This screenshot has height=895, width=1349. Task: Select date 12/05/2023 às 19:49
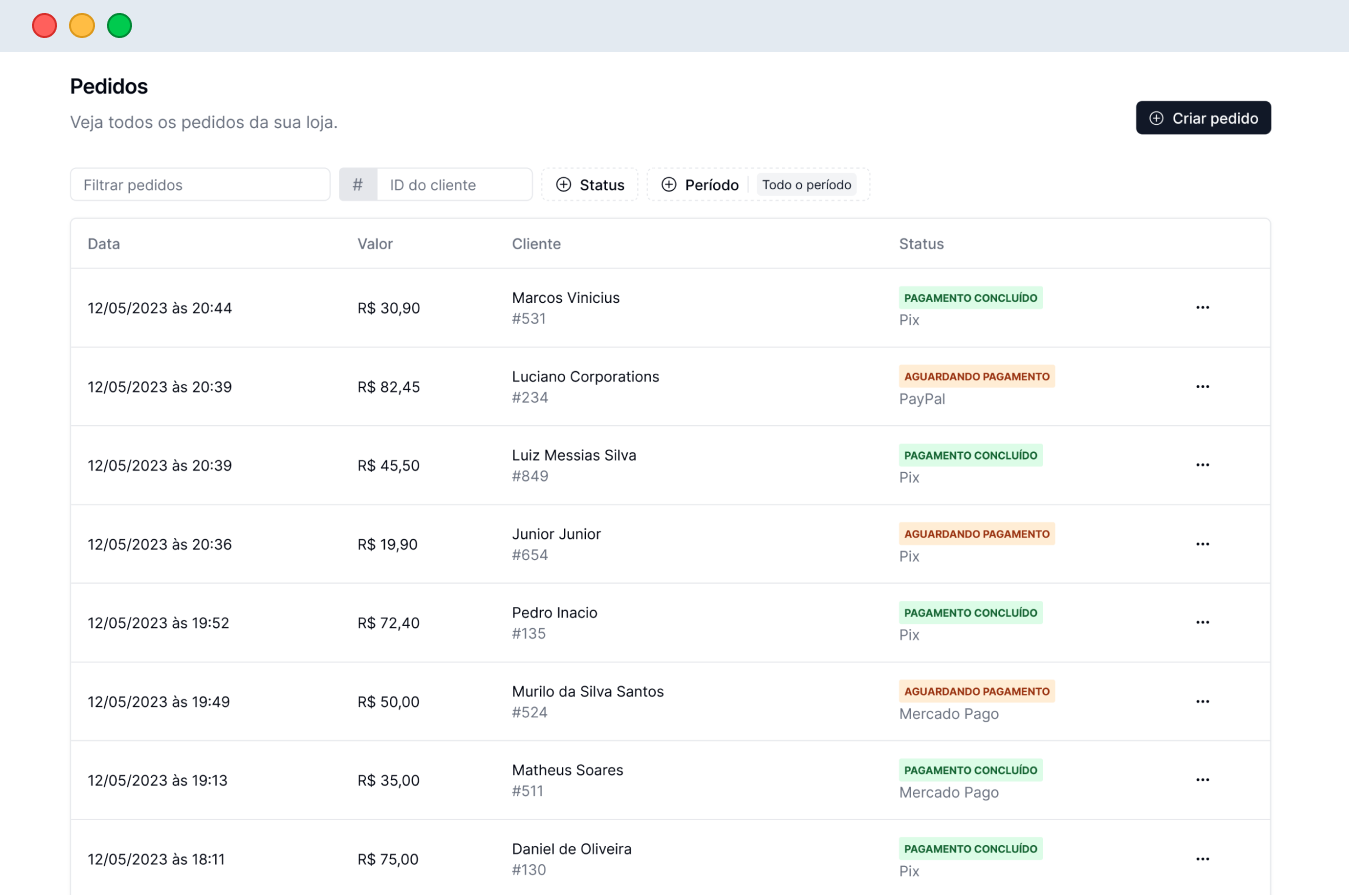click(x=159, y=702)
